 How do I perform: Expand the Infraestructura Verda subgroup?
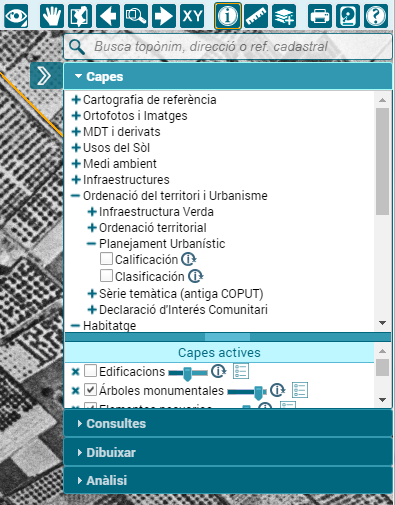tap(92, 212)
